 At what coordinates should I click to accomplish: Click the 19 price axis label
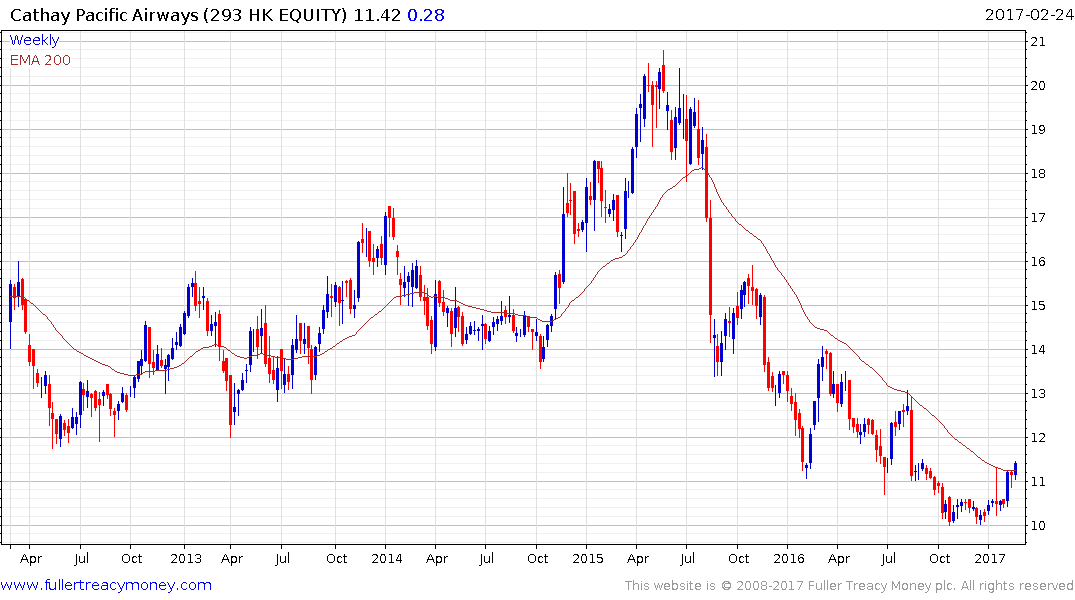1038,130
